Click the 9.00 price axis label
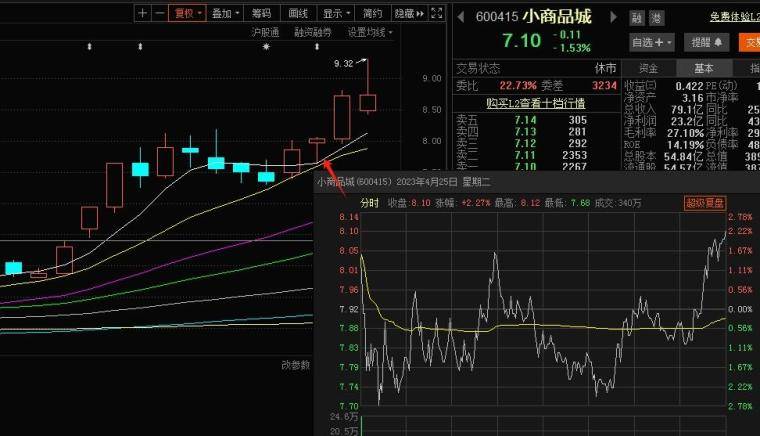Viewport: 760px width, 436px height. click(431, 78)
